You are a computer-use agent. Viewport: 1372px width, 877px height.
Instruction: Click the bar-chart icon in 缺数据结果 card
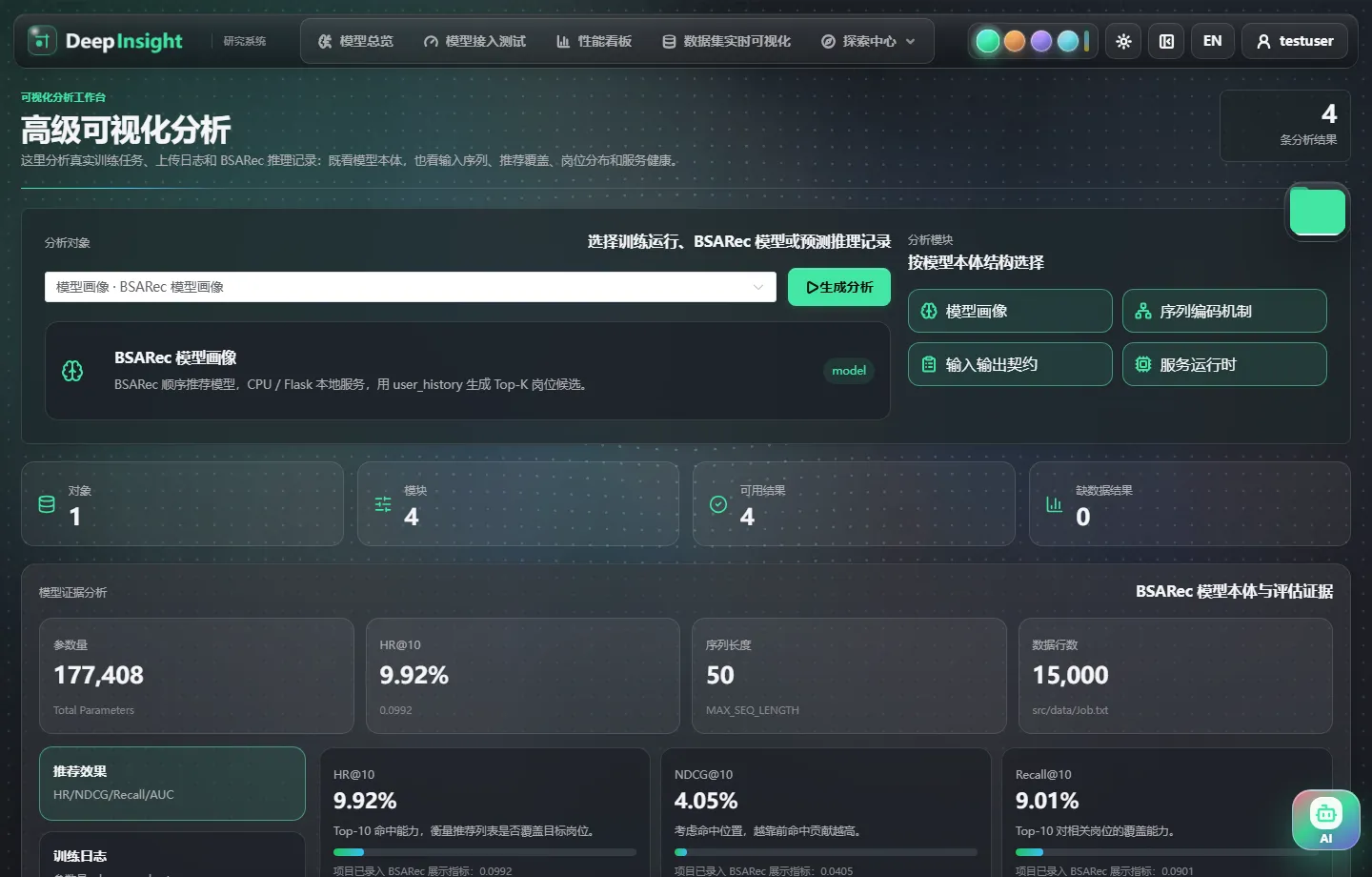click(x=1054, y=504)
